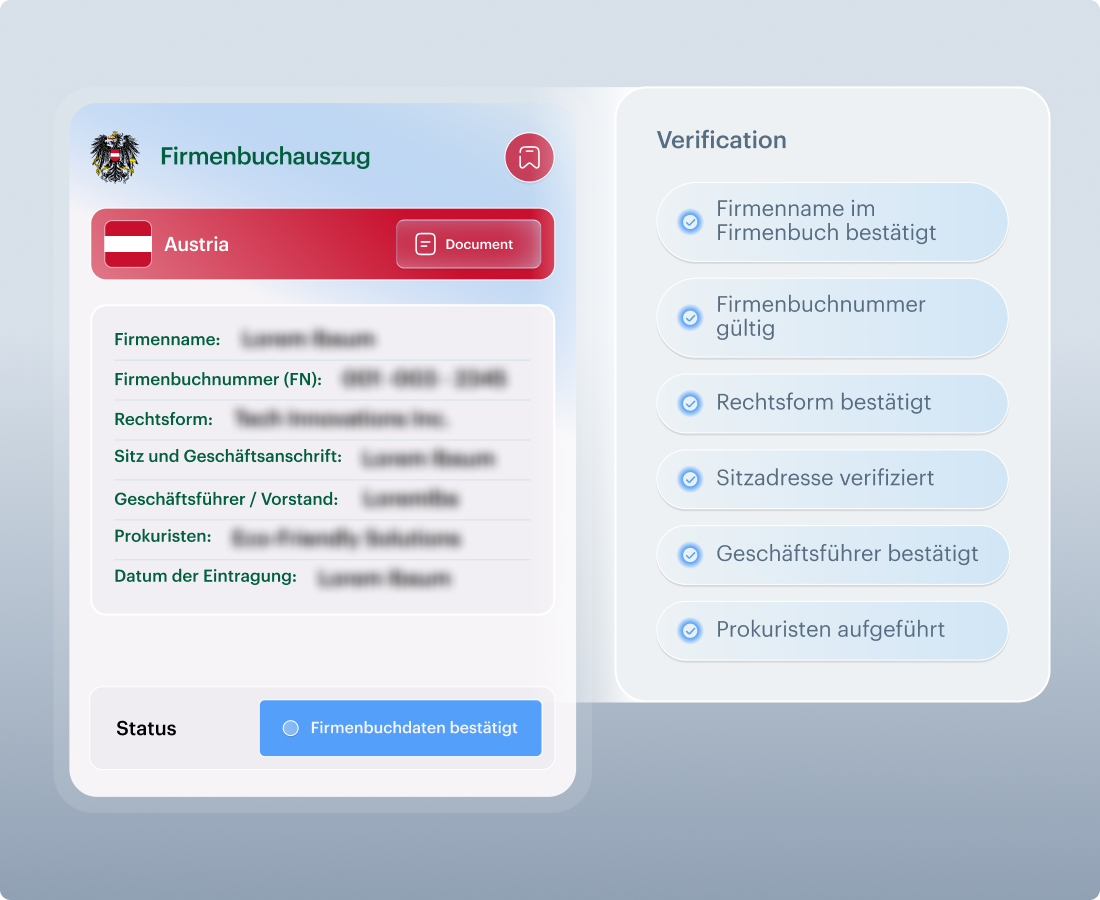Toggle the Geschäftsführer bestätigt check
1100x900 pixels.
click(690, 555)
